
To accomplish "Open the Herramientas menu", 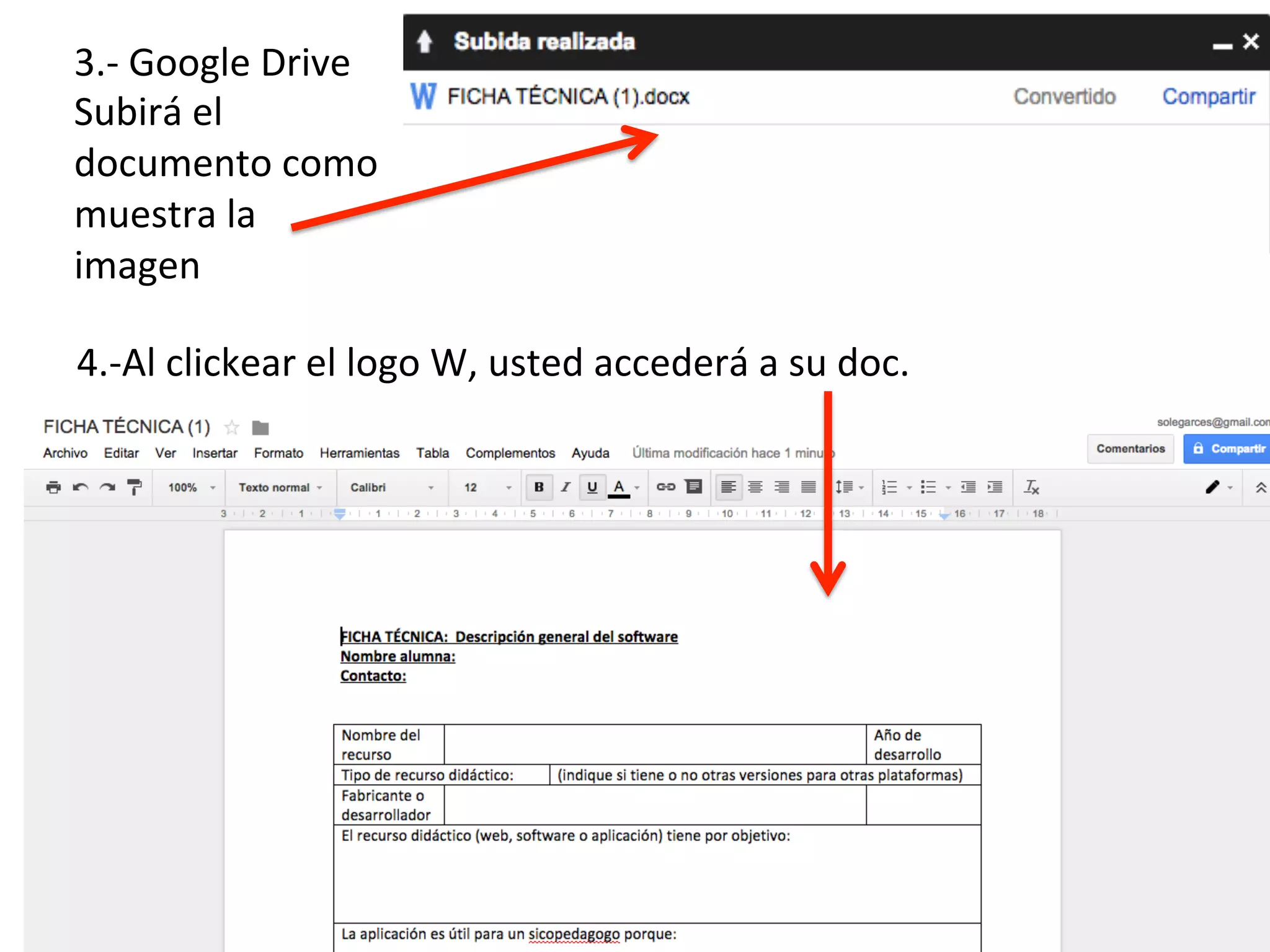I will [360, 453].
